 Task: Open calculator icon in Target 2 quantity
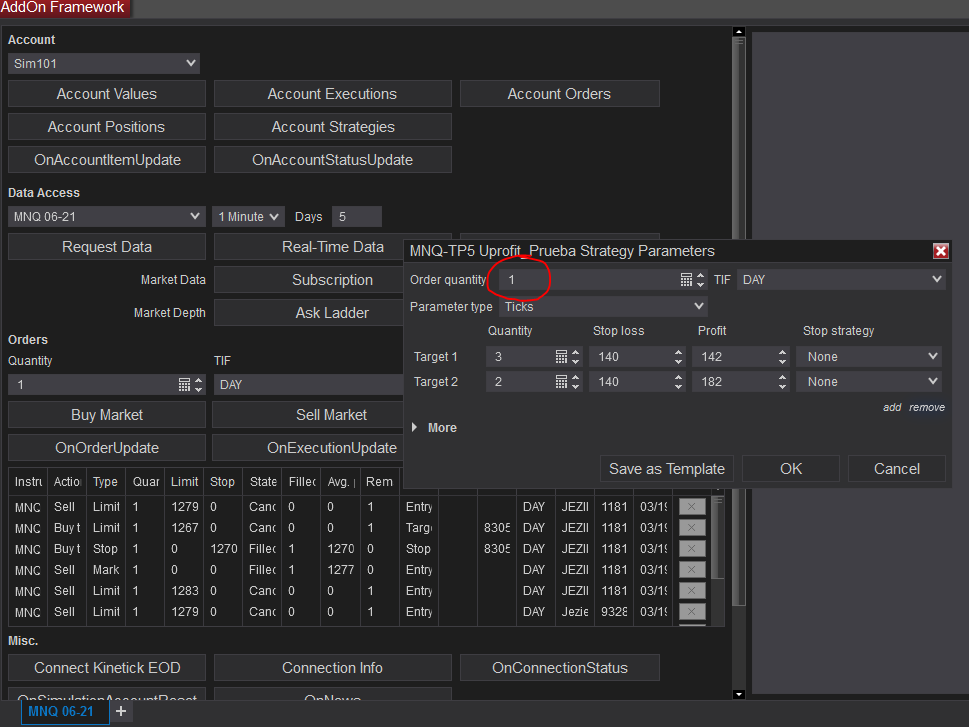click(561, 382)
